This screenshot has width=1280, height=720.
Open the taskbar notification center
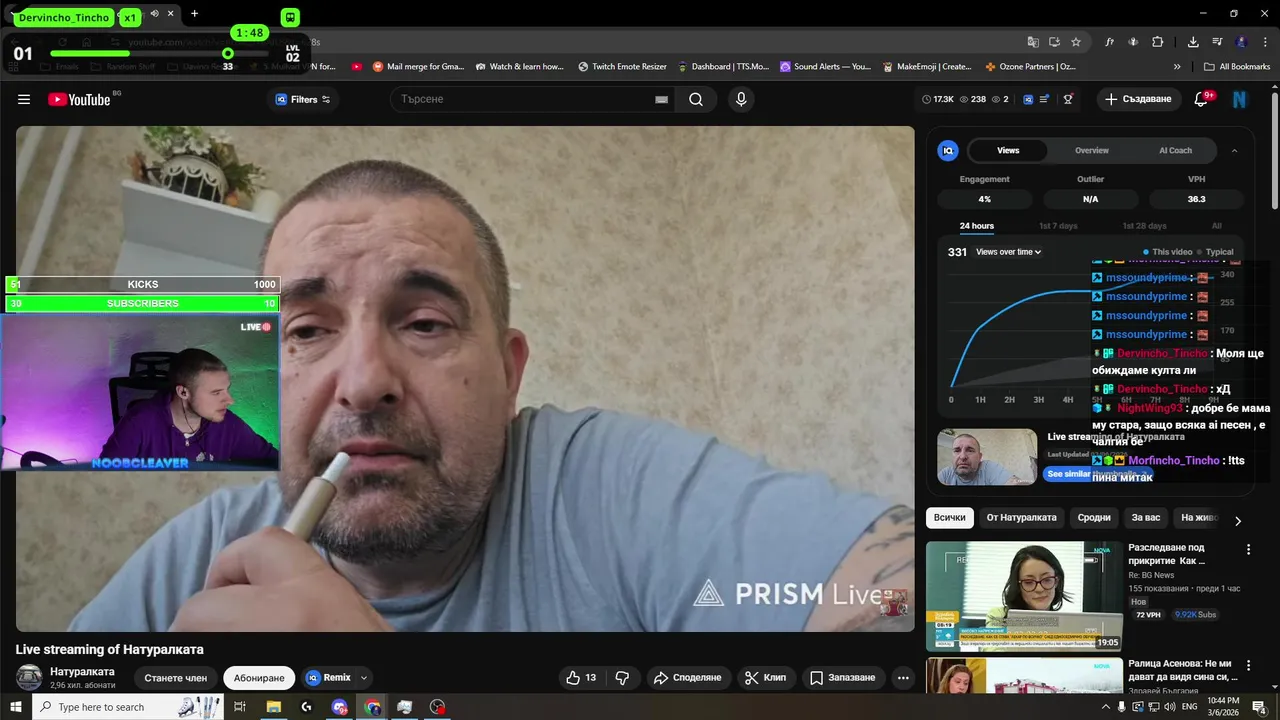pos(1259,707)
